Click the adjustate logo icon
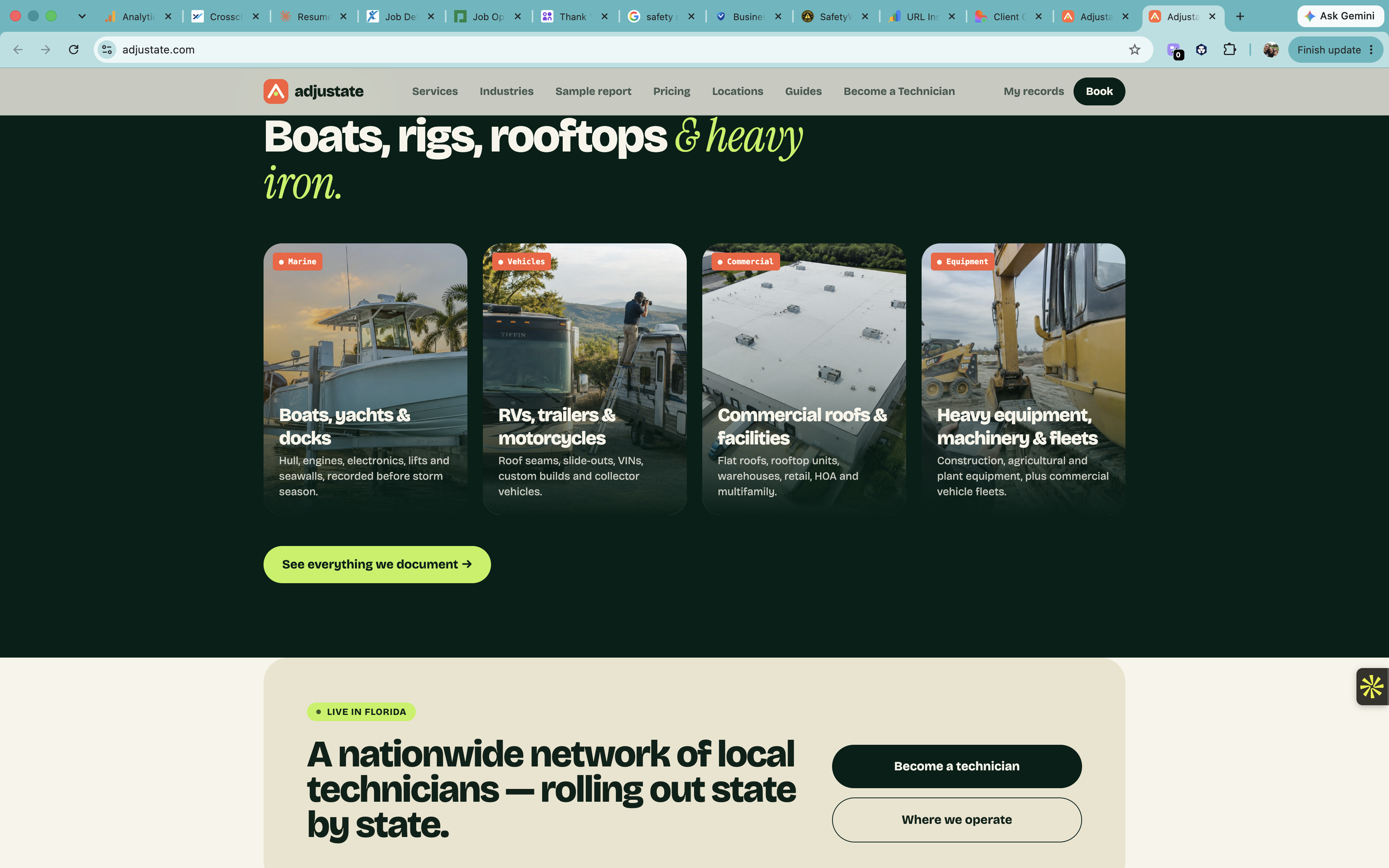Viewport: 1389px width, 868px height. click(276, 91)
